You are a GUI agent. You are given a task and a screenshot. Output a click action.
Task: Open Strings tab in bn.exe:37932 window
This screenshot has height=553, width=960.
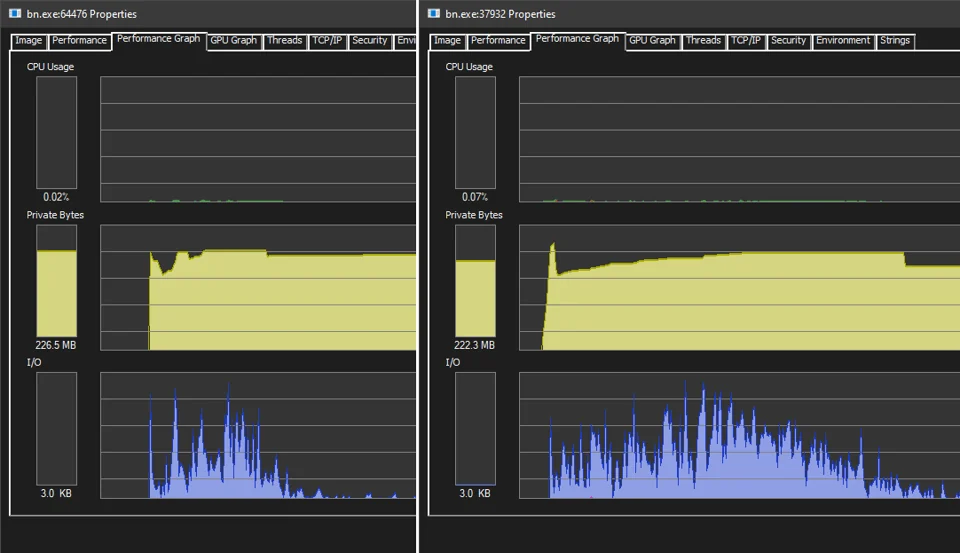point(895,41)
